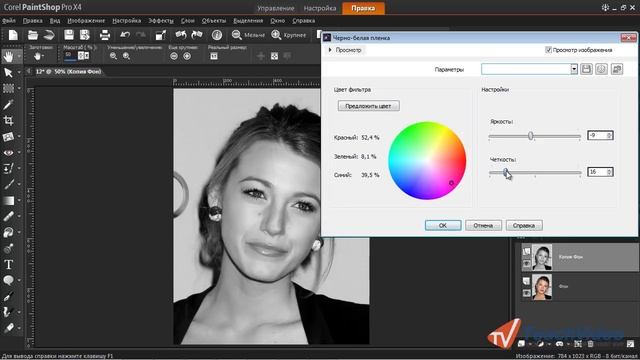
Task: Open the Файл menu
Action: (x=9, y=20)
